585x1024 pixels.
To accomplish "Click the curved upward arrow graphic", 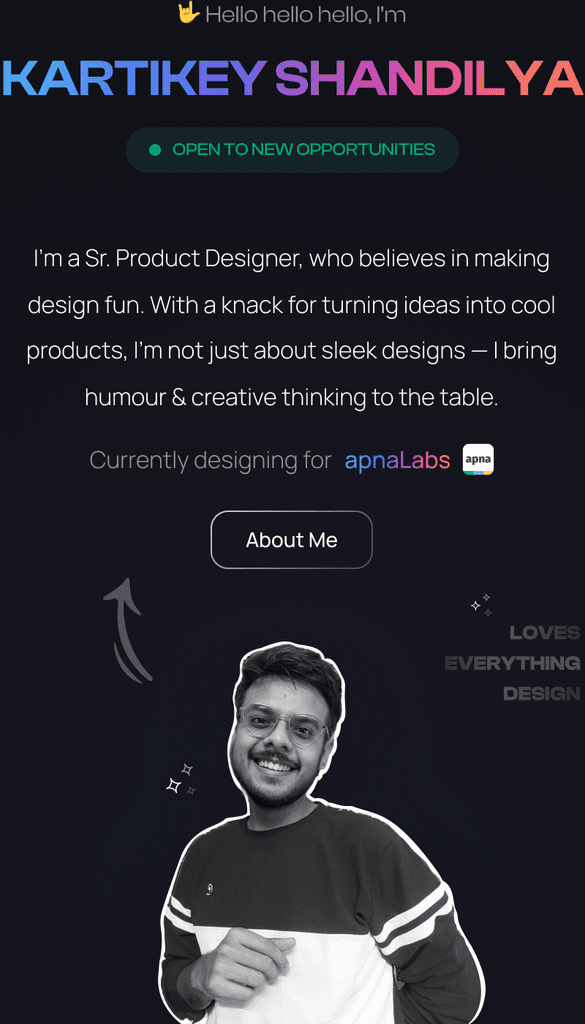I will click(127, 630).
